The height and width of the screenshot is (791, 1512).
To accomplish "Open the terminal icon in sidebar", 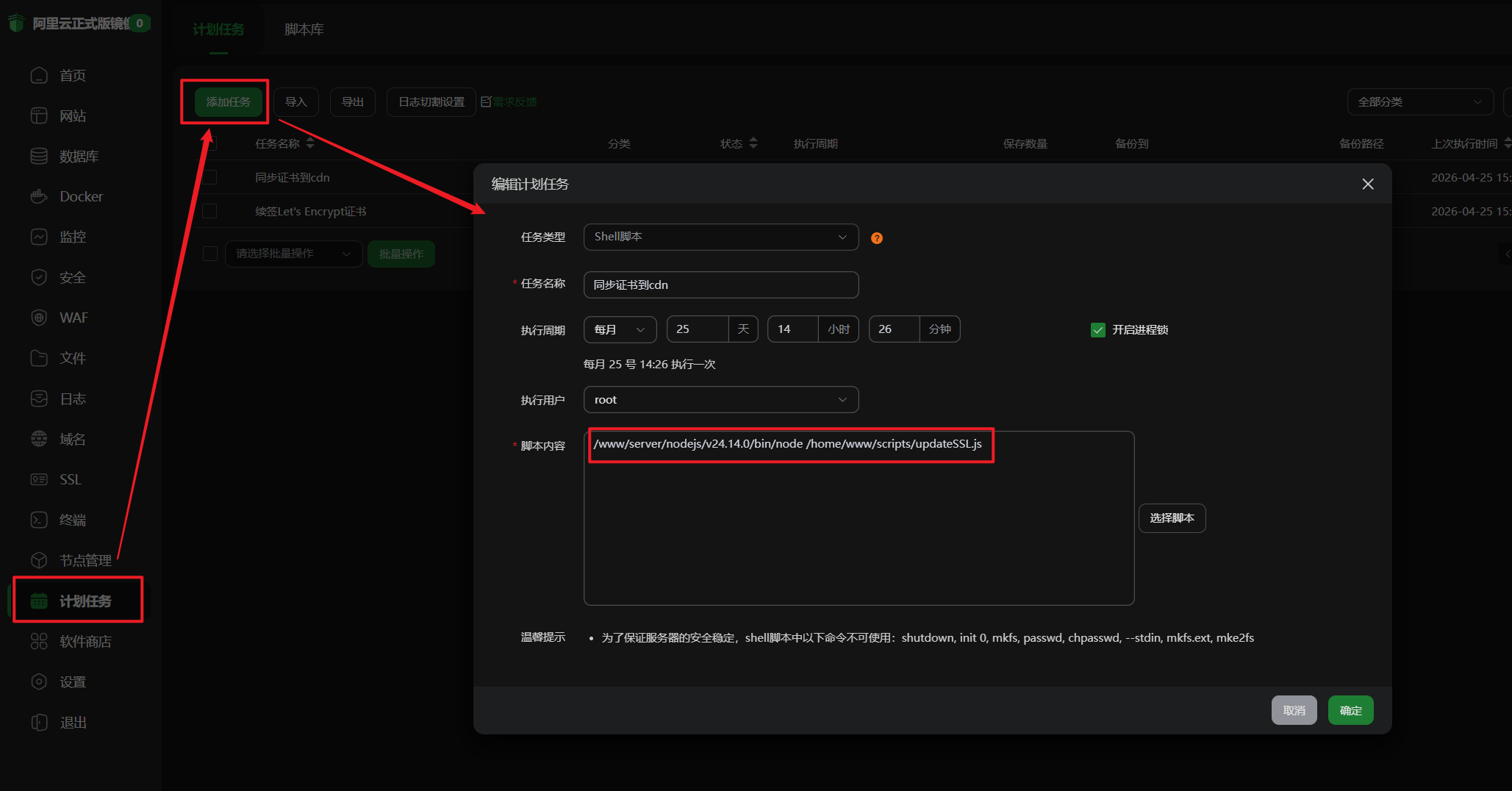I will (x=39, y=520).
